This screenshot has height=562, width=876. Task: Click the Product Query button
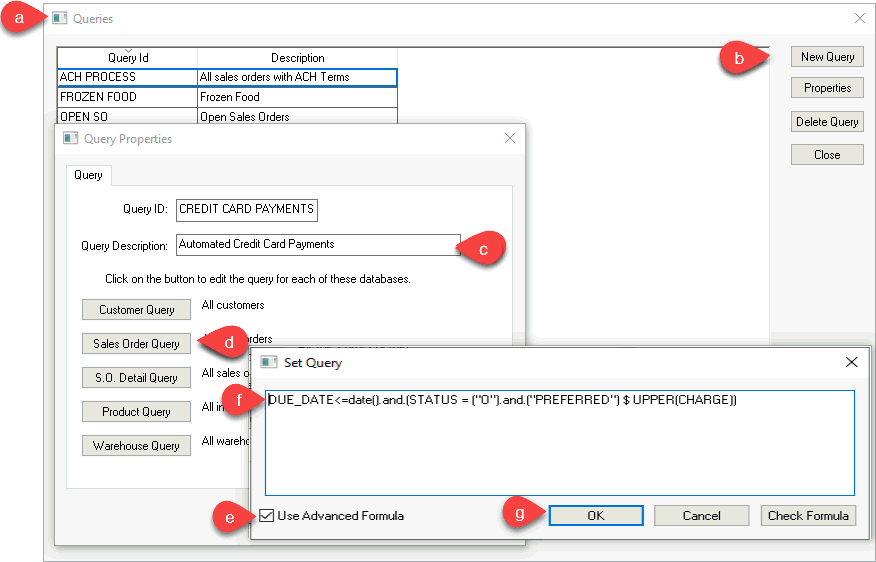(x=136, y=412)
